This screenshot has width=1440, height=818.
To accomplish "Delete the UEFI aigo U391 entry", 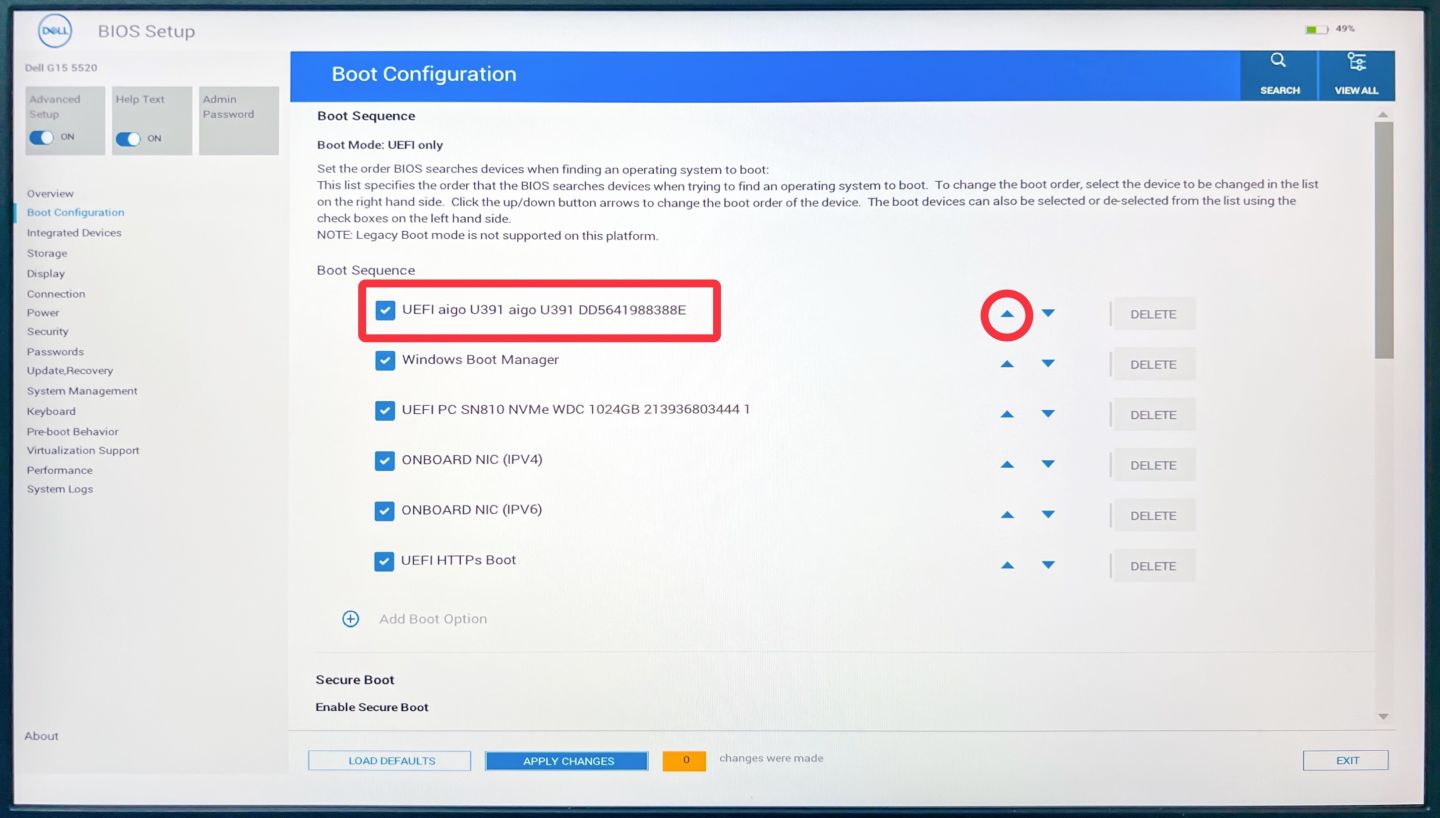I will click(1153, 314).
